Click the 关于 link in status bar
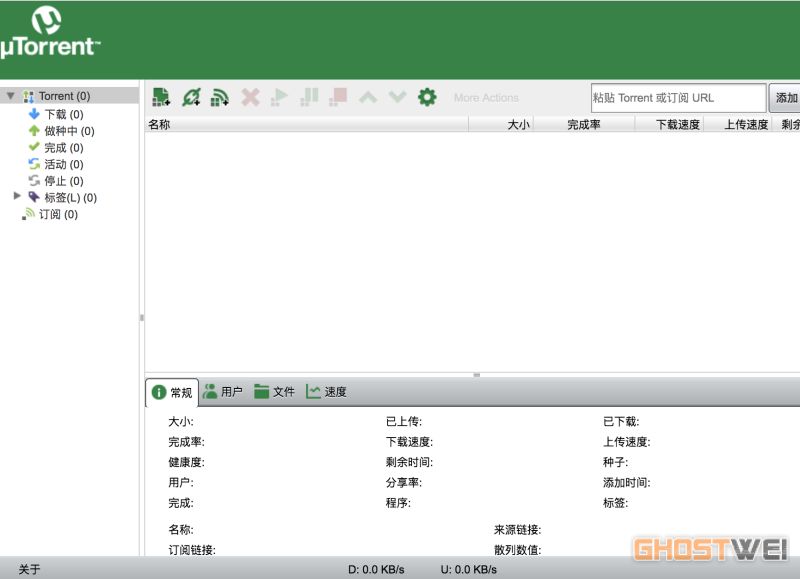 (x=29, y=570)
